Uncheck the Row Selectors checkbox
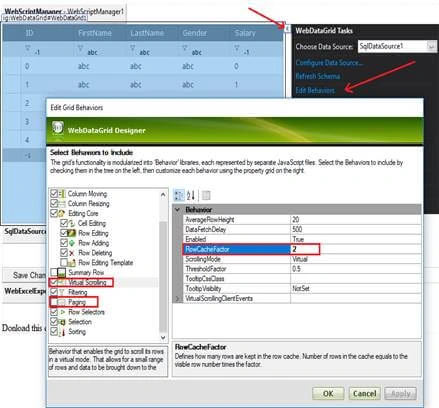Screen dimensions: 439x408 [x=54, y=312]
